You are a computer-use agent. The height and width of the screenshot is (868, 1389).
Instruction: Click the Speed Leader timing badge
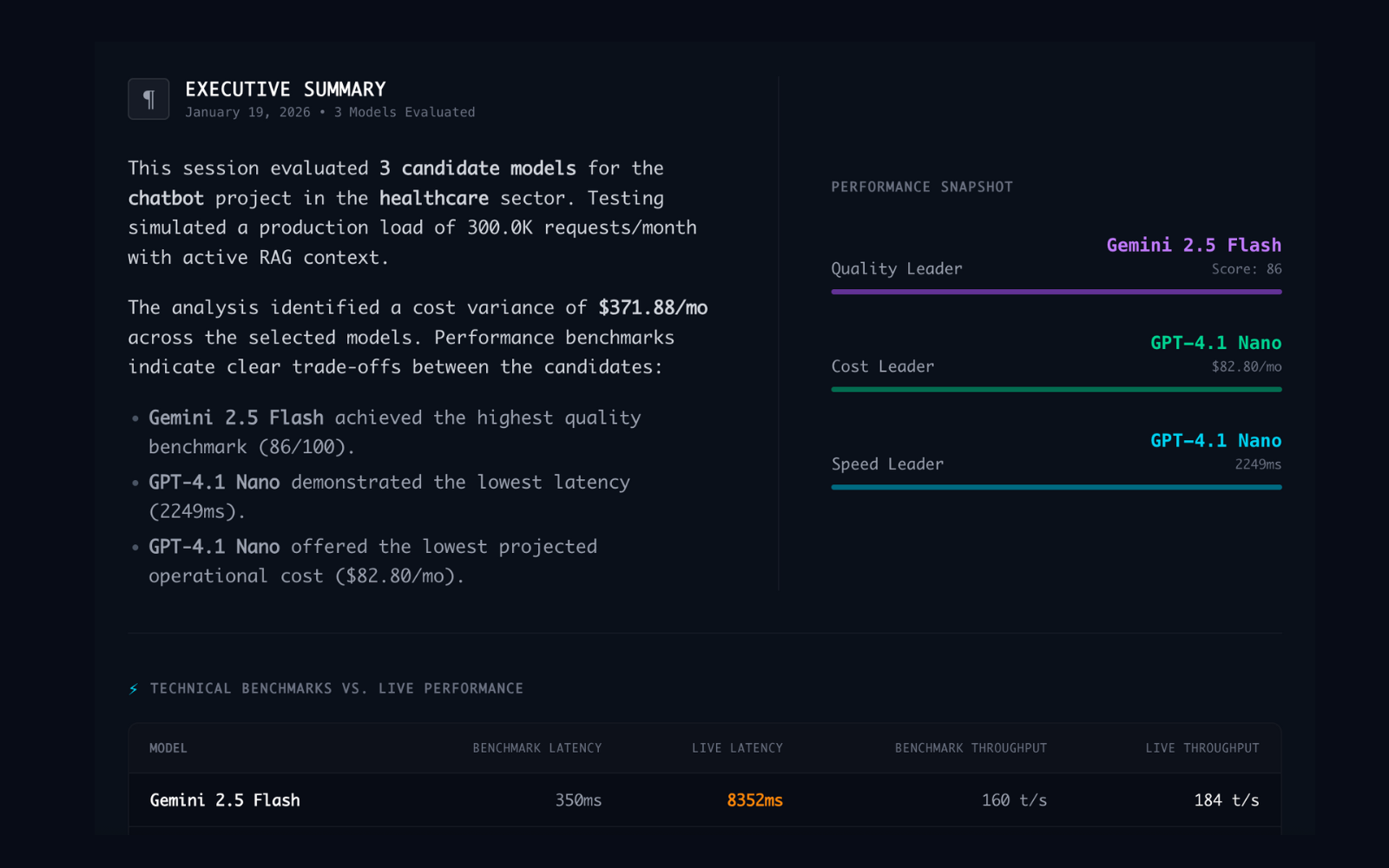(1257, 464)
